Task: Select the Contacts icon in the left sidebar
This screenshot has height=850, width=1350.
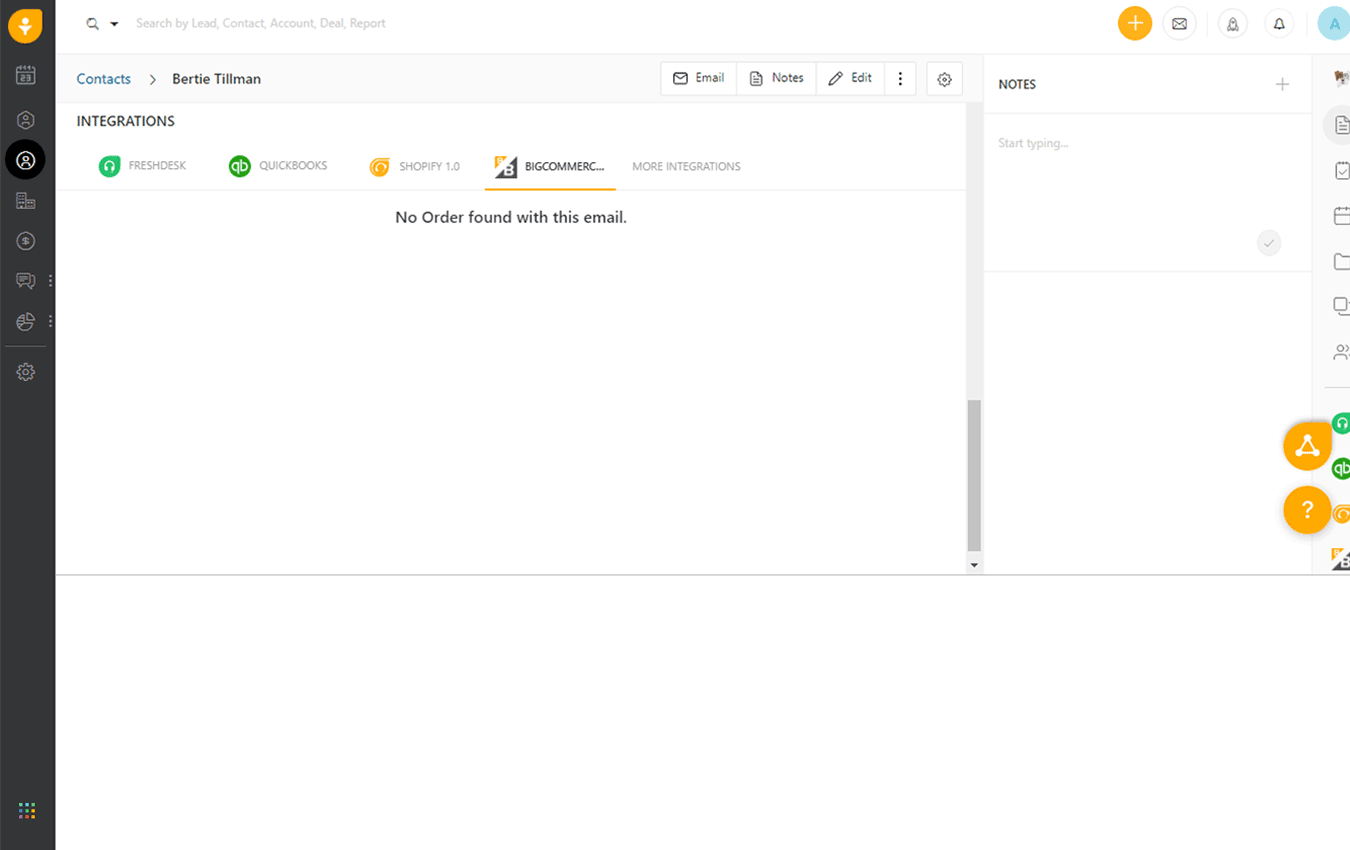Action: [25, 159]
